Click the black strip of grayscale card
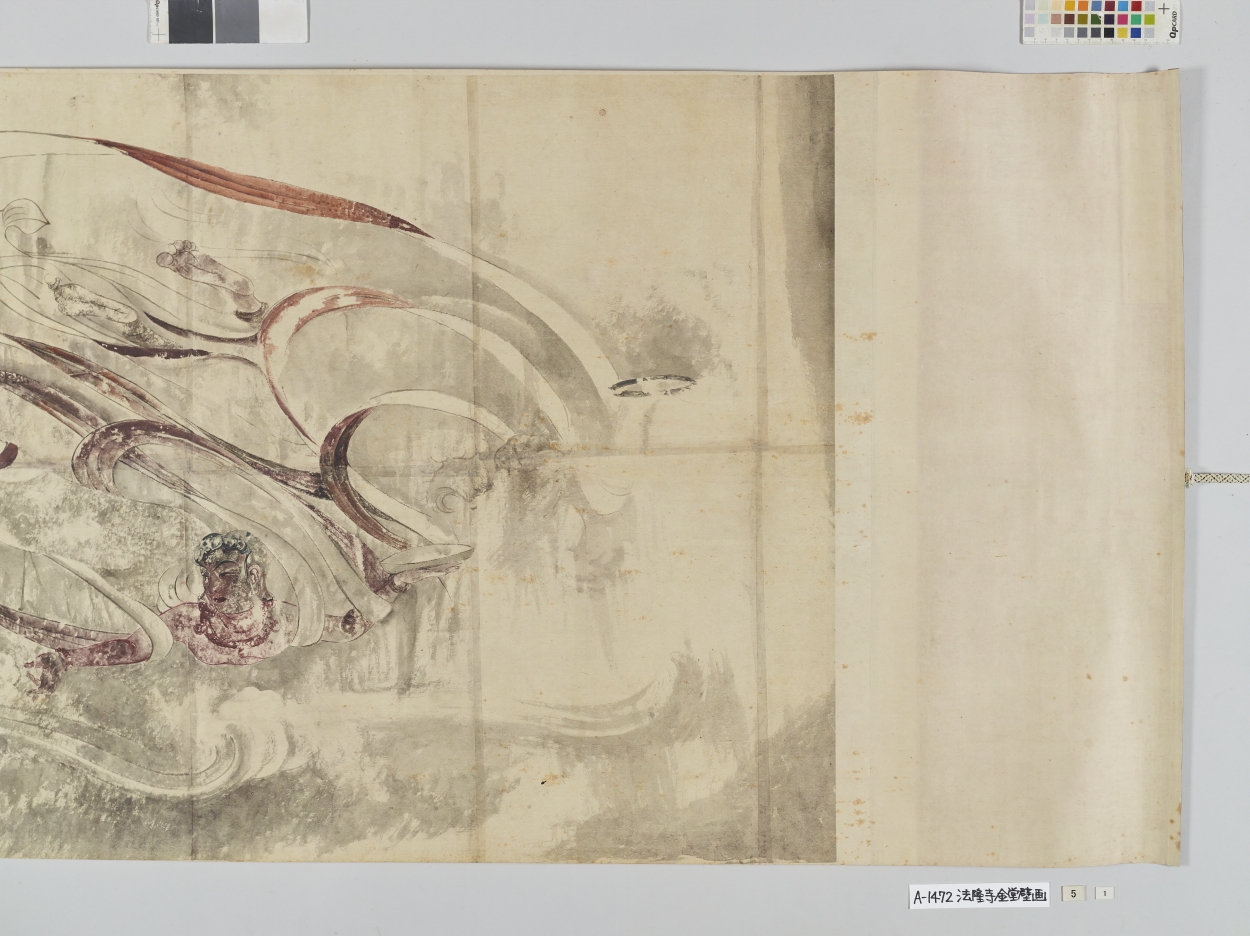Viewport: 1250px width, 936px height. point(190,21)
